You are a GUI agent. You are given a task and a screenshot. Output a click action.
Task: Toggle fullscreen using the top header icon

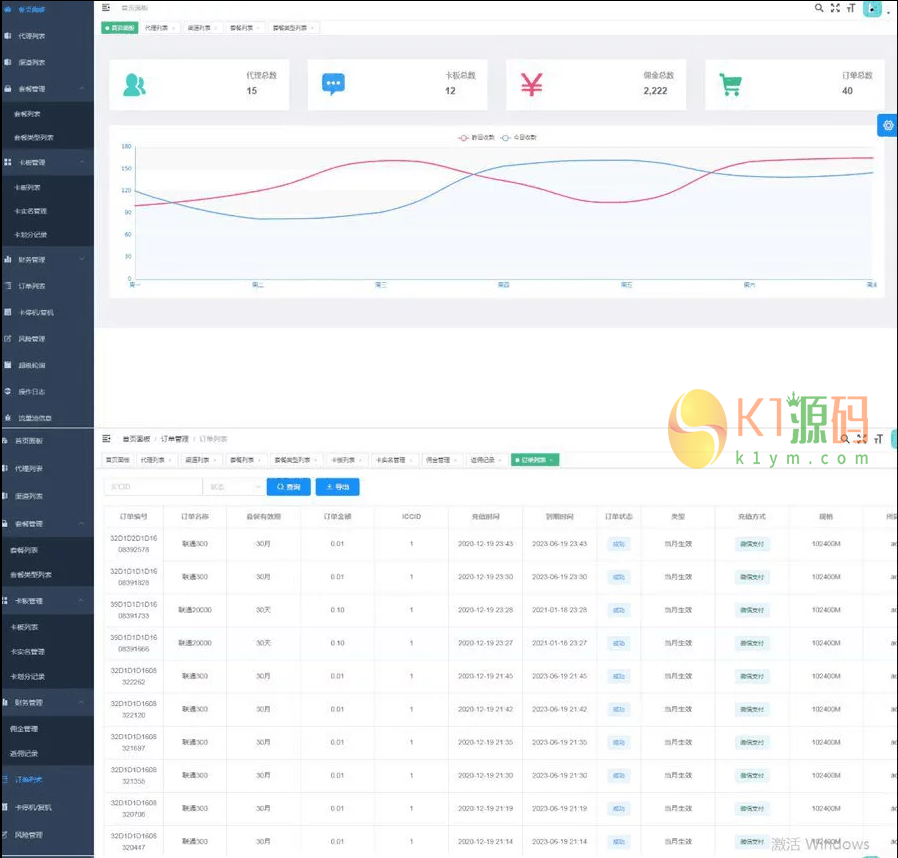point(835,8)
